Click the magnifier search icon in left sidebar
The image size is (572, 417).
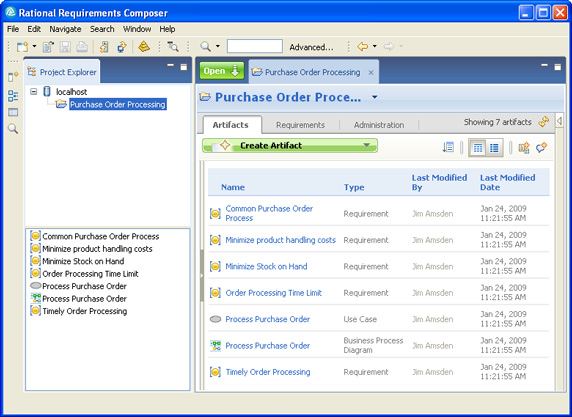pos(13,128)
